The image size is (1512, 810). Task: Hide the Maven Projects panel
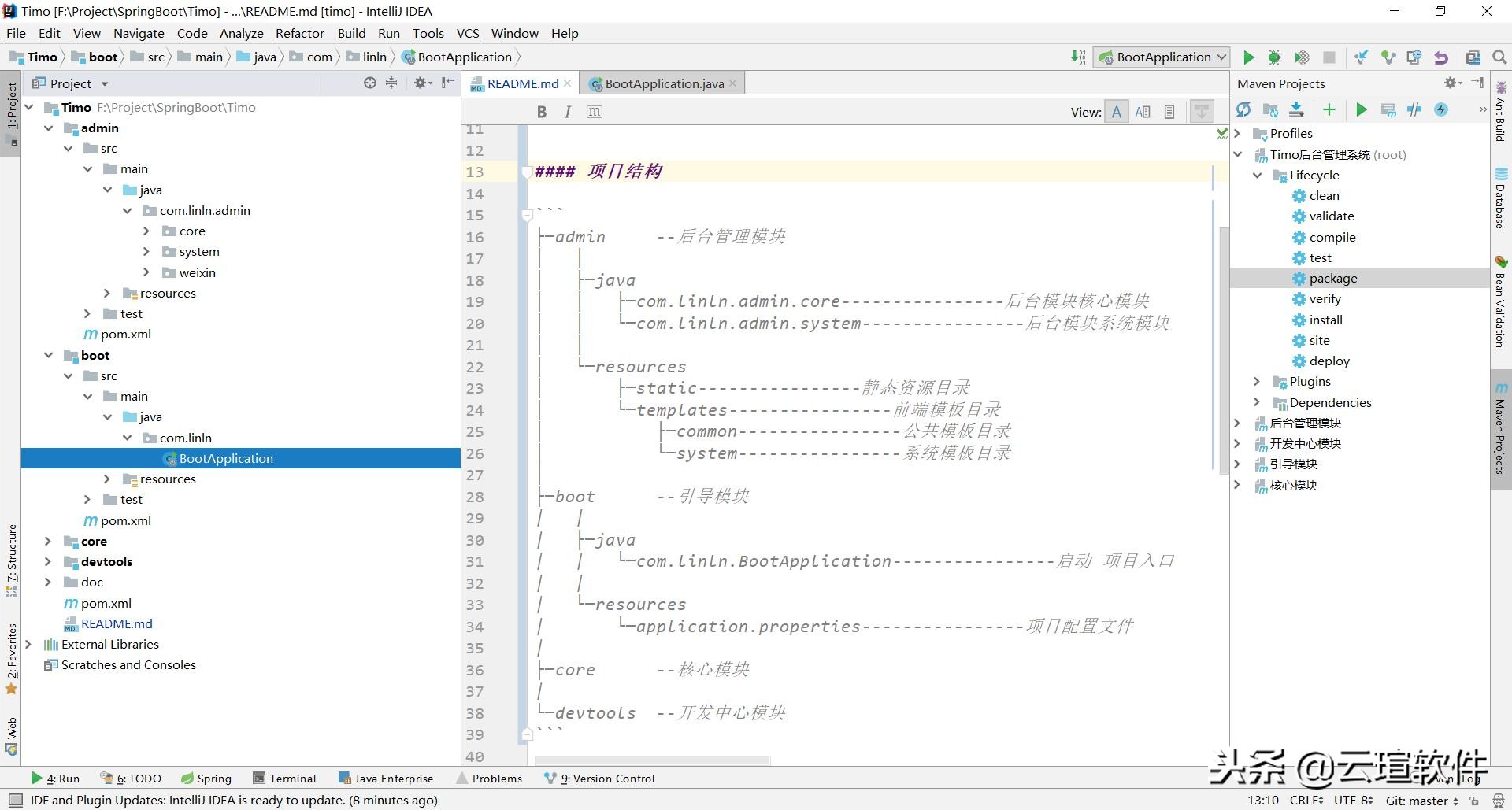point(1477,83)
